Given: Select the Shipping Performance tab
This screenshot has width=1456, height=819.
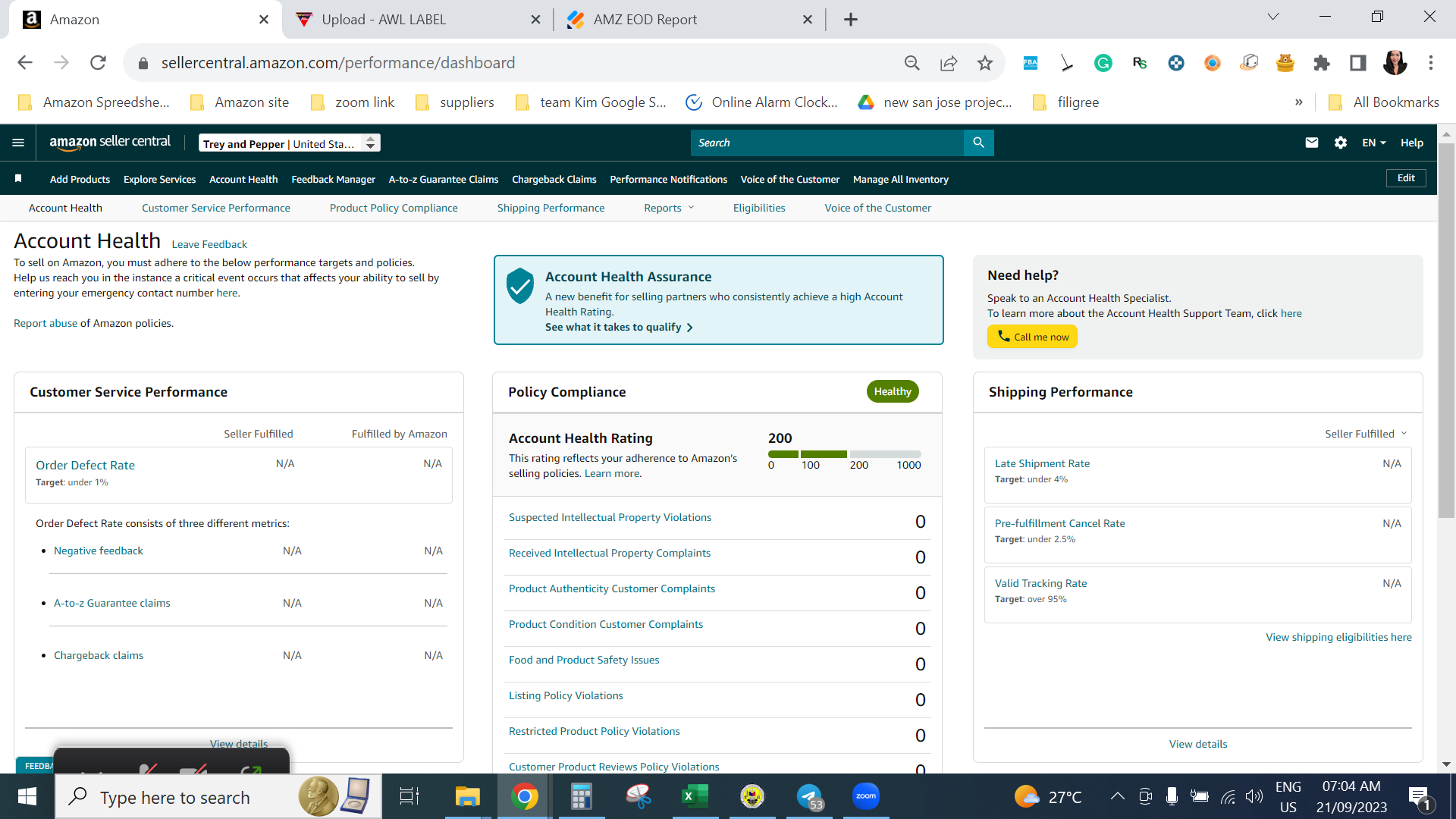Looking at the screenshot, I should tap(551, 208).
